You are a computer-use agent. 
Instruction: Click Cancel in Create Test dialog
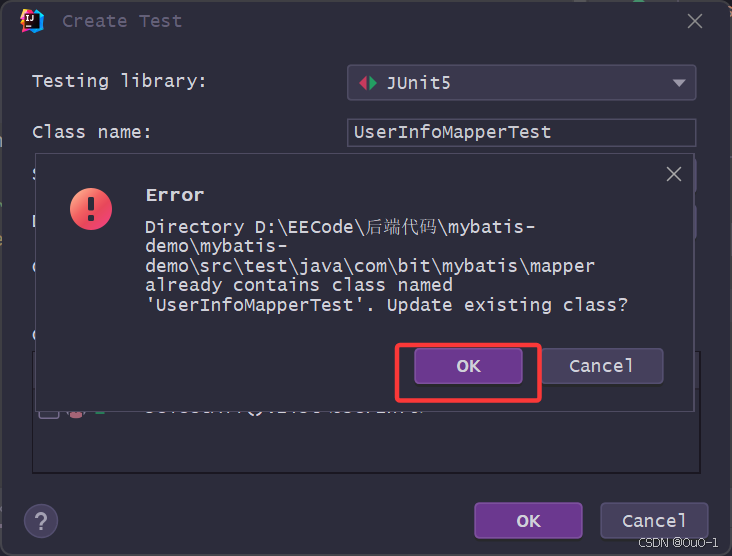654,521
